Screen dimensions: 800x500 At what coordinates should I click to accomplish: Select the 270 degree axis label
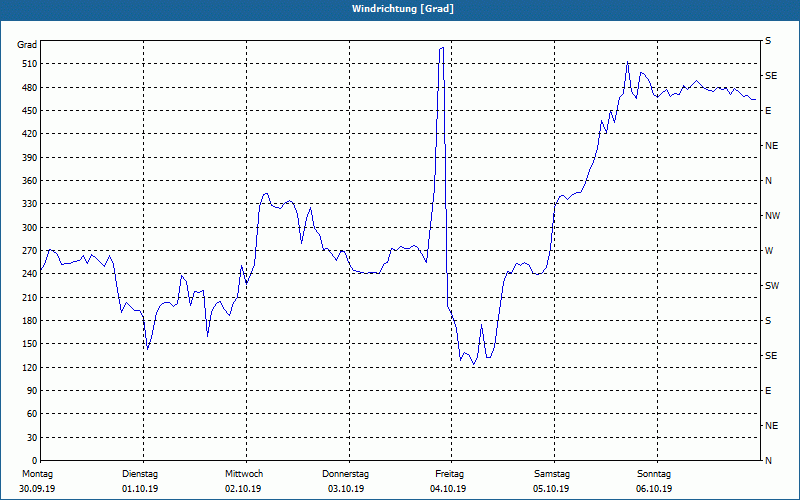30,251
